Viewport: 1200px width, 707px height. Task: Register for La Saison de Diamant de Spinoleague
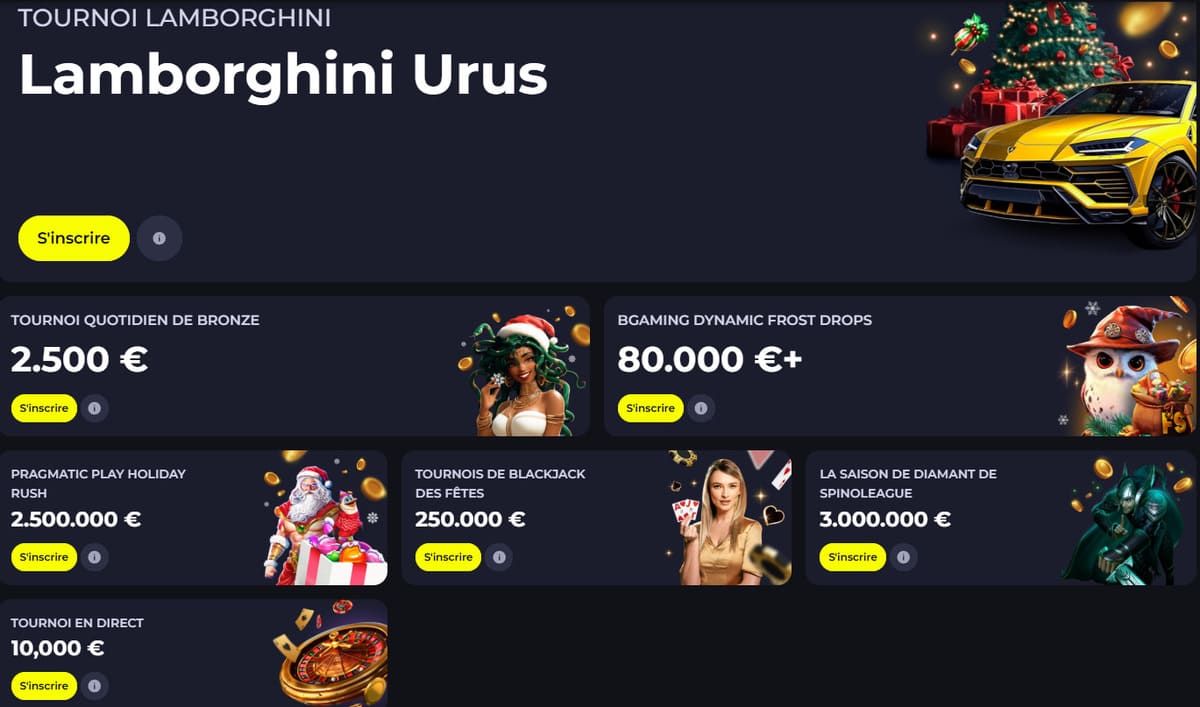[852, 557]
